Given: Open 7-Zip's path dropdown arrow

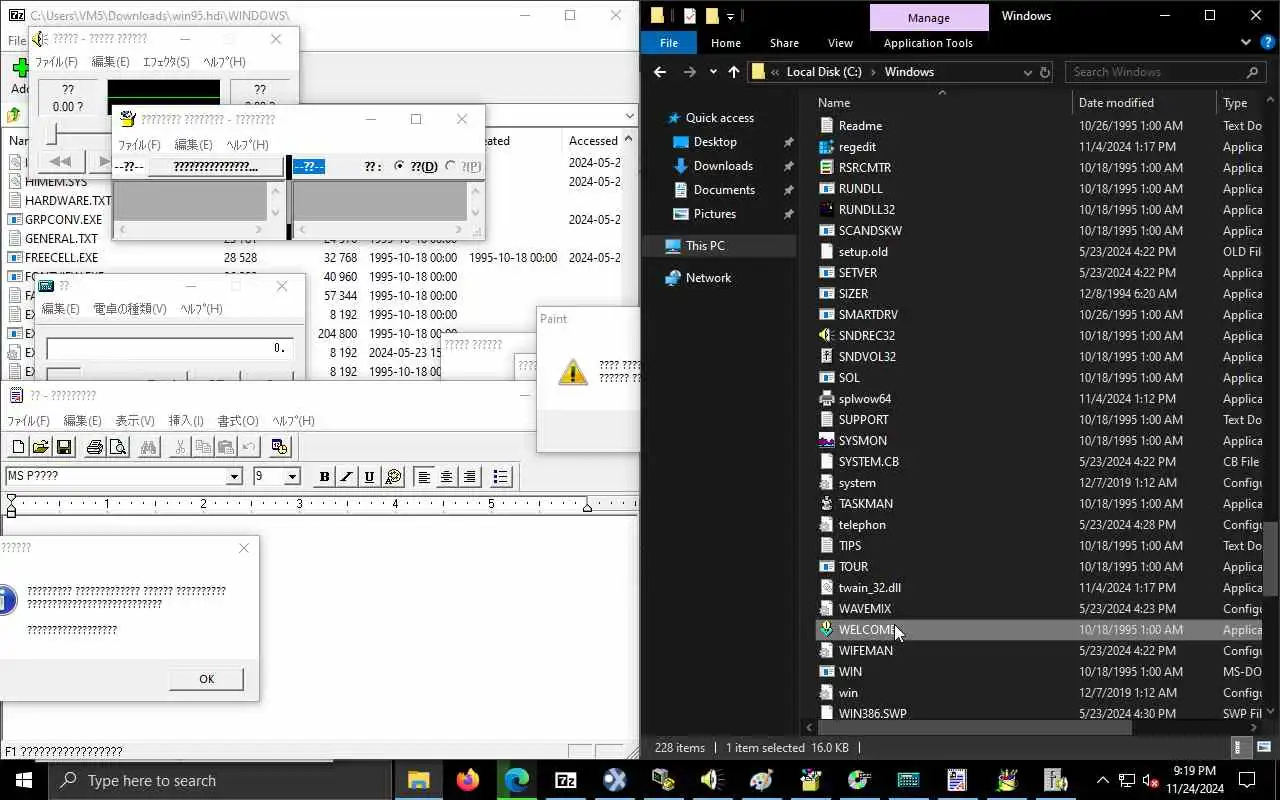Looking at the screenshot, I should tap(628, 115).
